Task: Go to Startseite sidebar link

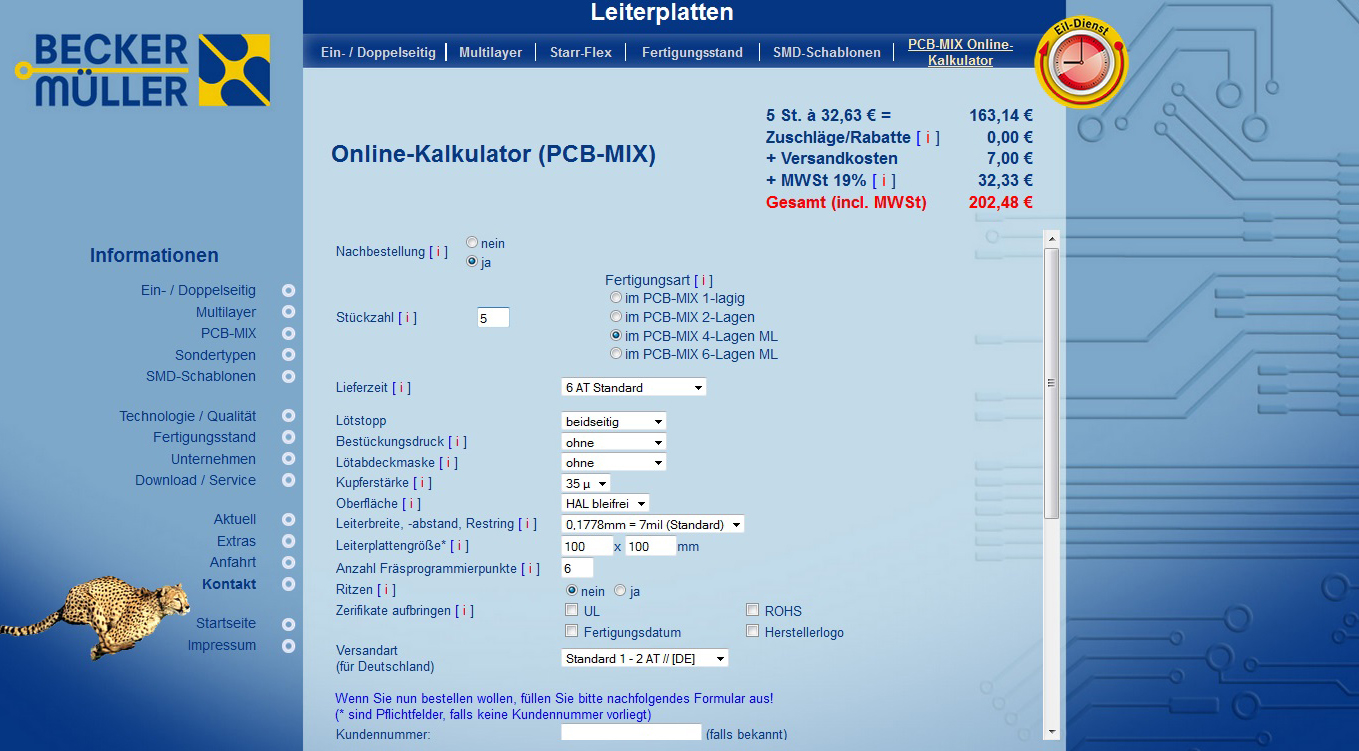Action: pos(226,624)
